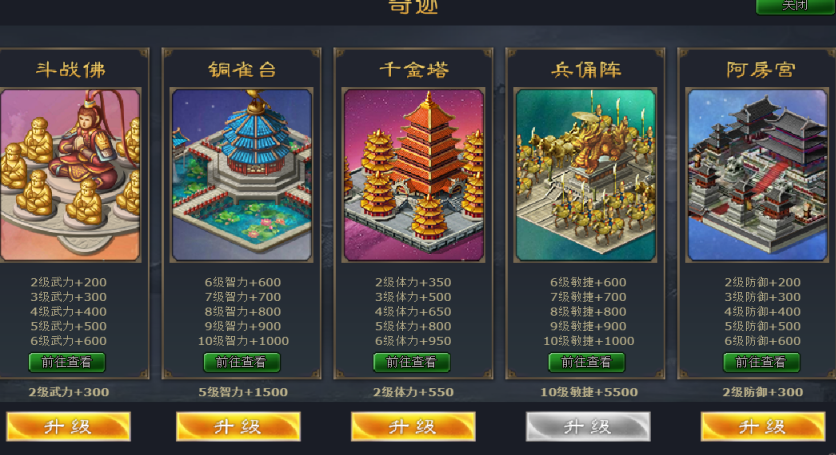Click the greyed-out 升级 for 兵俑阵
Screen dimensions: 836x455
click(x=588, y=426)
